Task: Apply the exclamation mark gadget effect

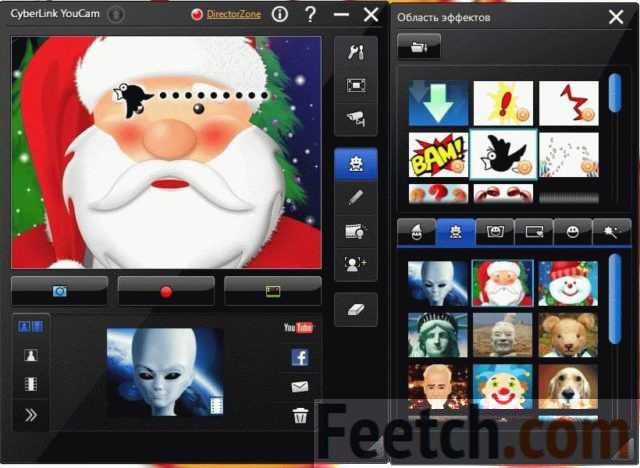Action: click(503, 103)
